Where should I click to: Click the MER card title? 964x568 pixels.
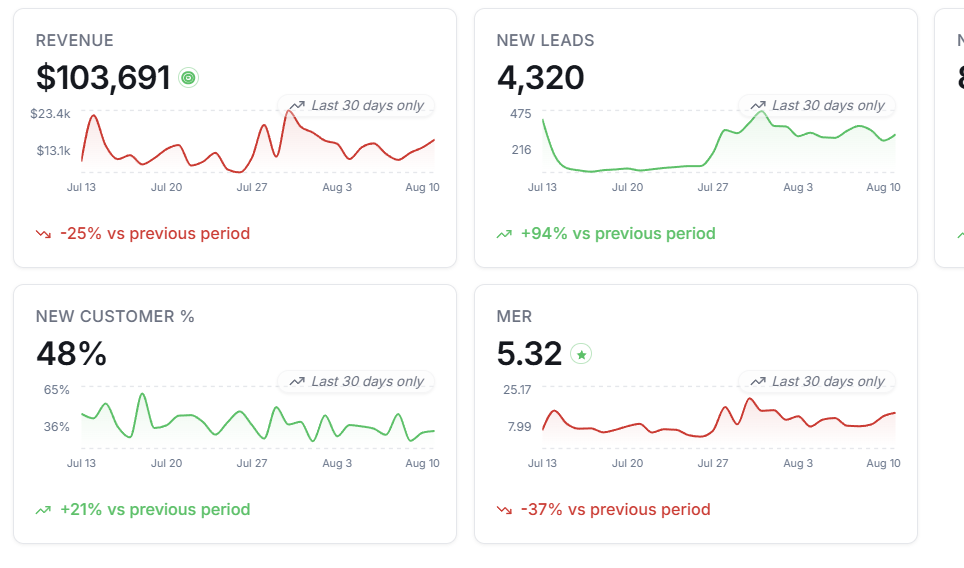click(514, 317)
